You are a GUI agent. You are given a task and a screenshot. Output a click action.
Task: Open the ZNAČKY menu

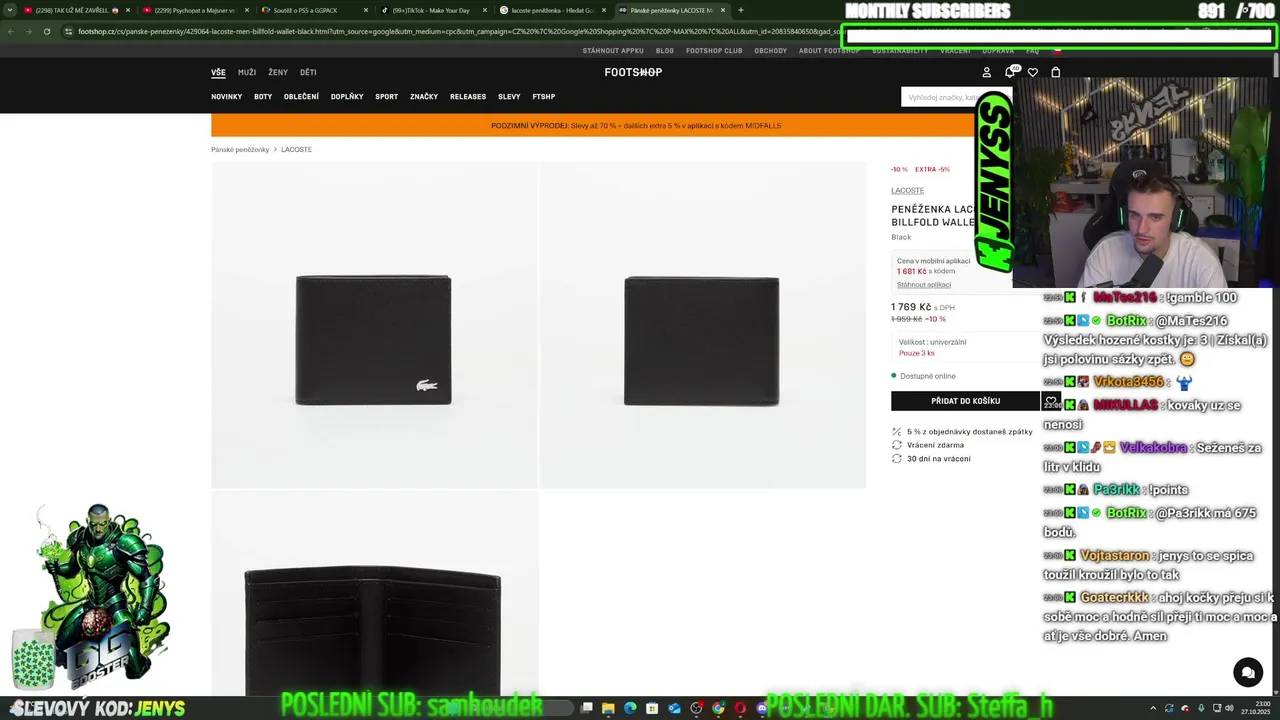tap(424, 97)
